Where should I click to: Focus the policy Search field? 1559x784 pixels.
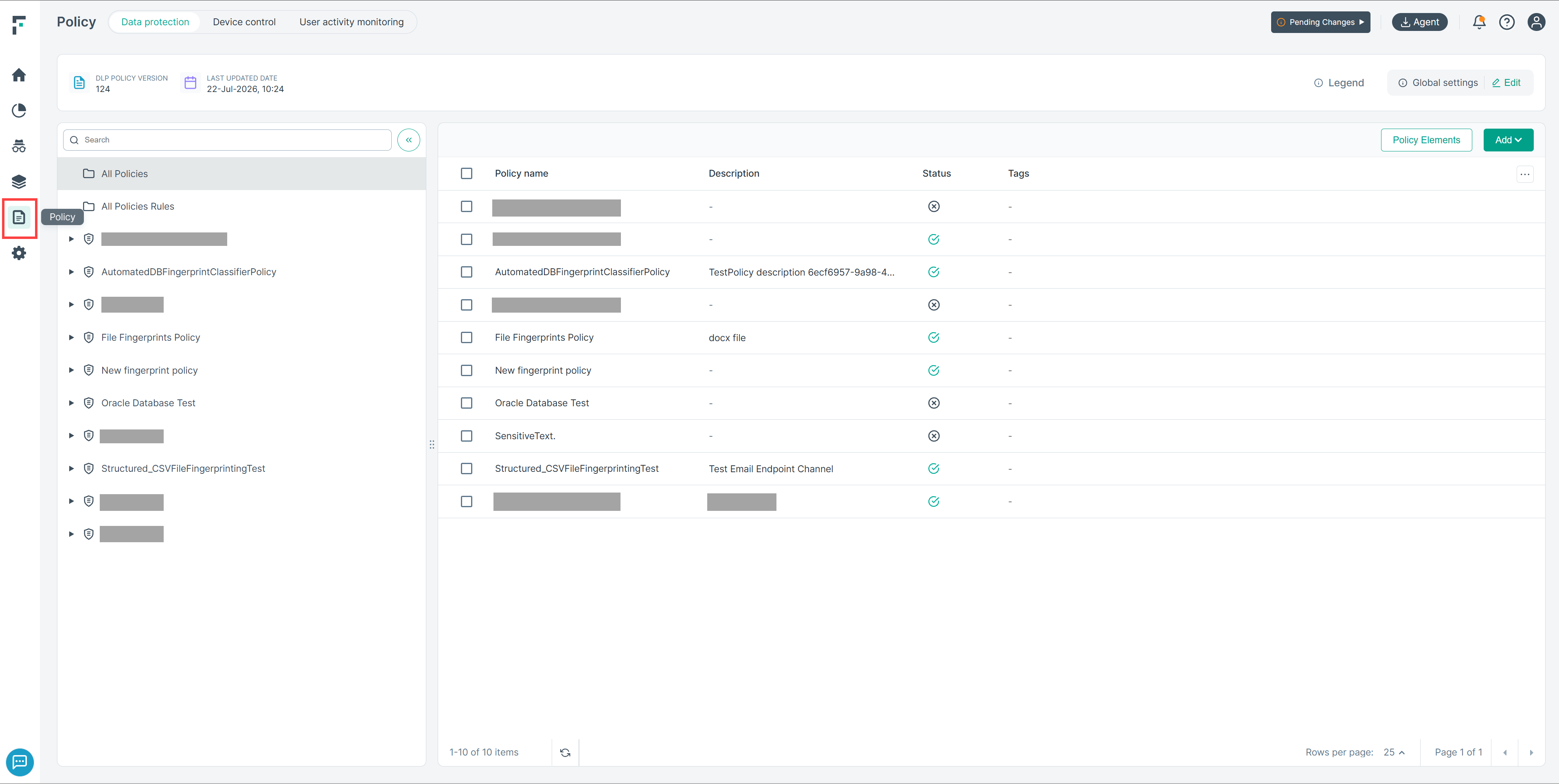[x=228, y=140]
